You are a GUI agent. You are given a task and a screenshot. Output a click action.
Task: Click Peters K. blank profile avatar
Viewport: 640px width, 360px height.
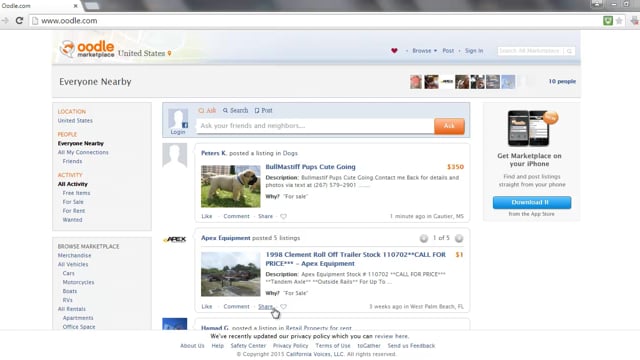coord(175,155)
